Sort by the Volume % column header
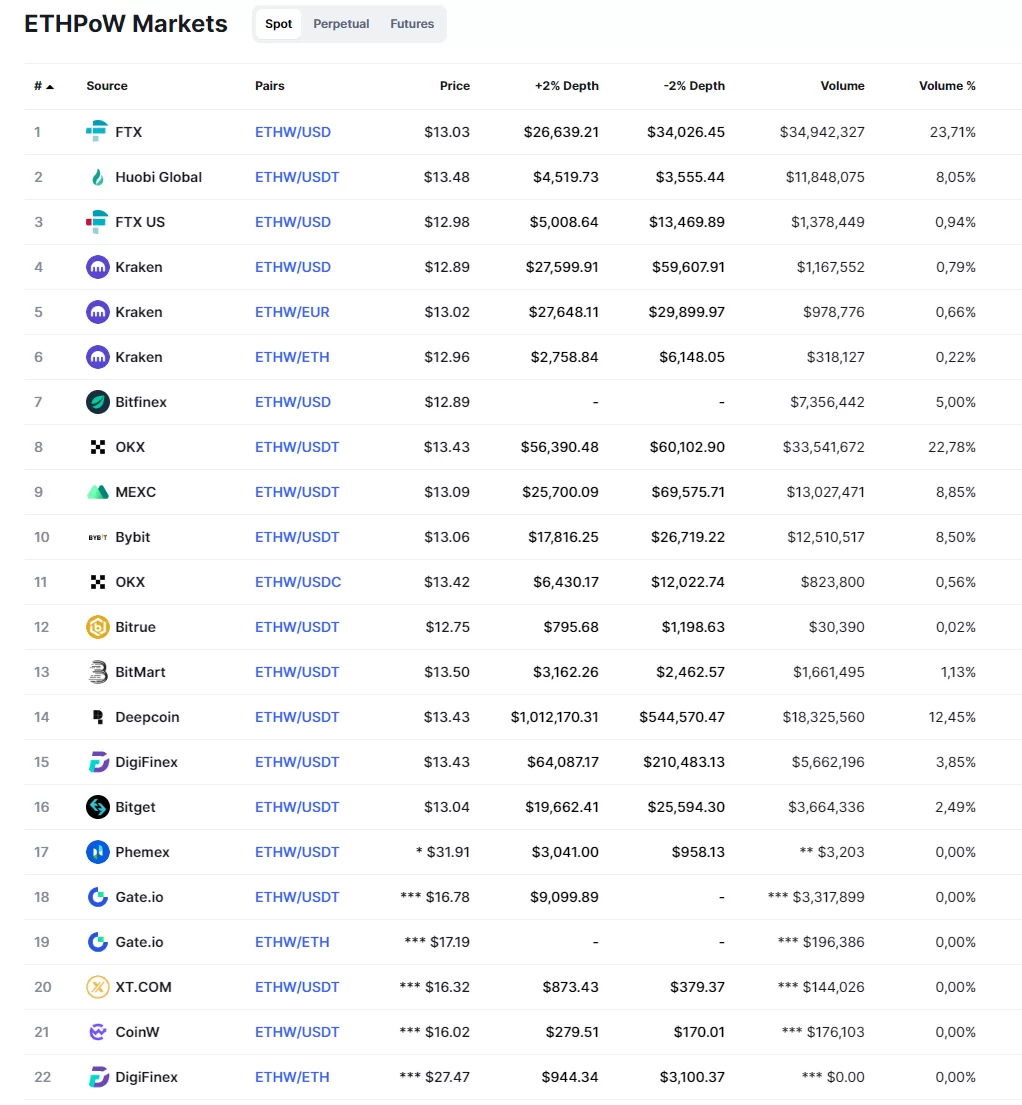Screen dimensions: 1022x1105 pyautogui.click(x=947, y=86)
